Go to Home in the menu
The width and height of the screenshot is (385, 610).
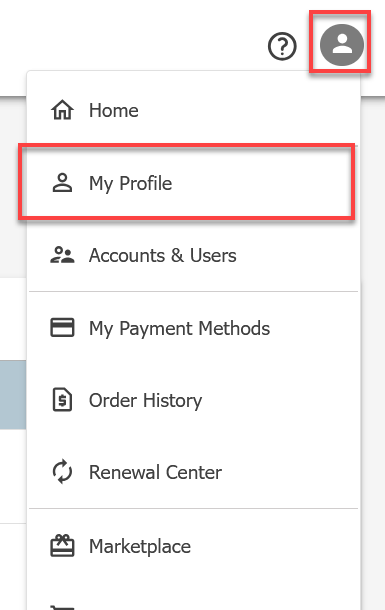point(194,110)
